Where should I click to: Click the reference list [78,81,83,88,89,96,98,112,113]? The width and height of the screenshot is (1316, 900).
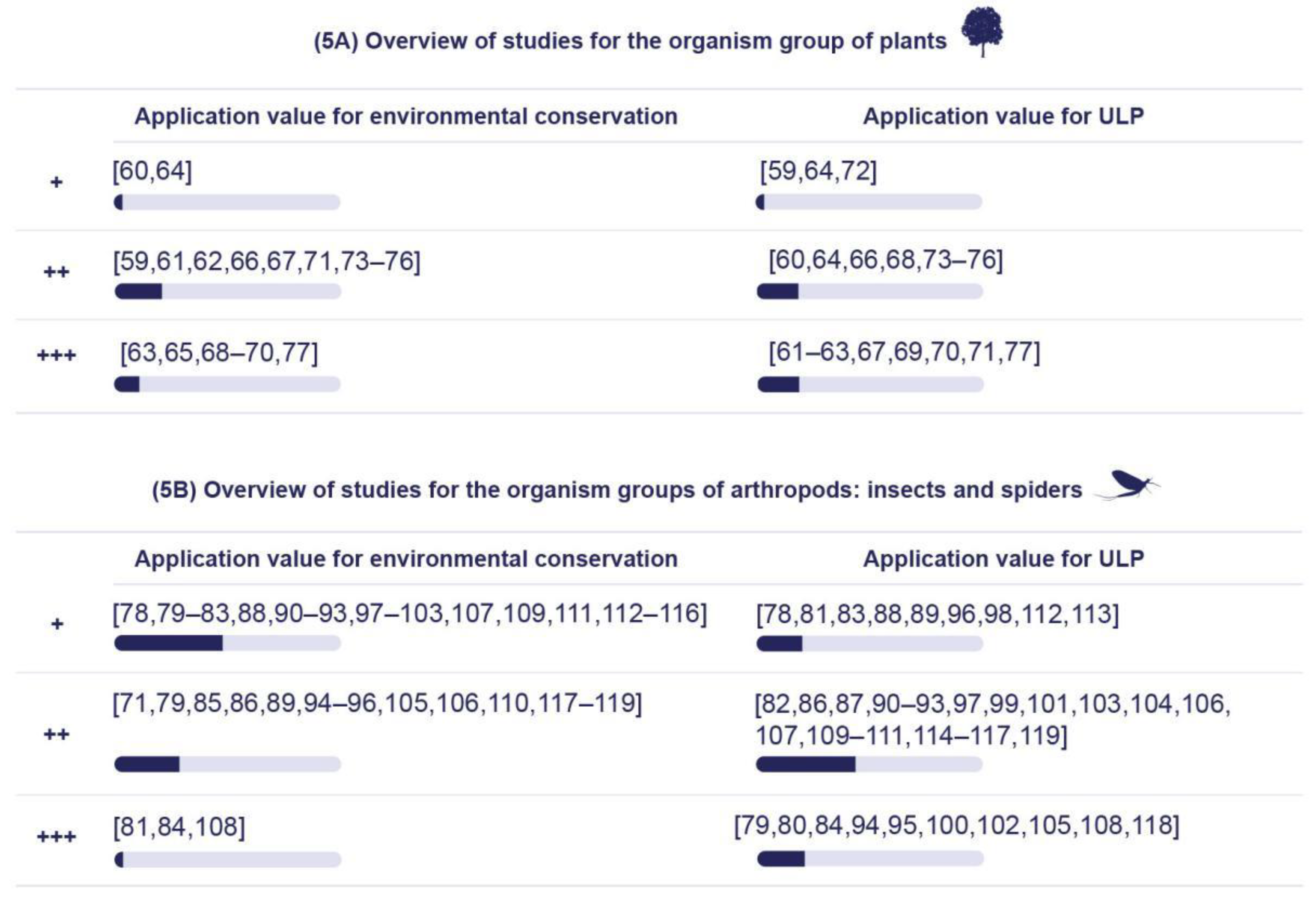point(937,614)
